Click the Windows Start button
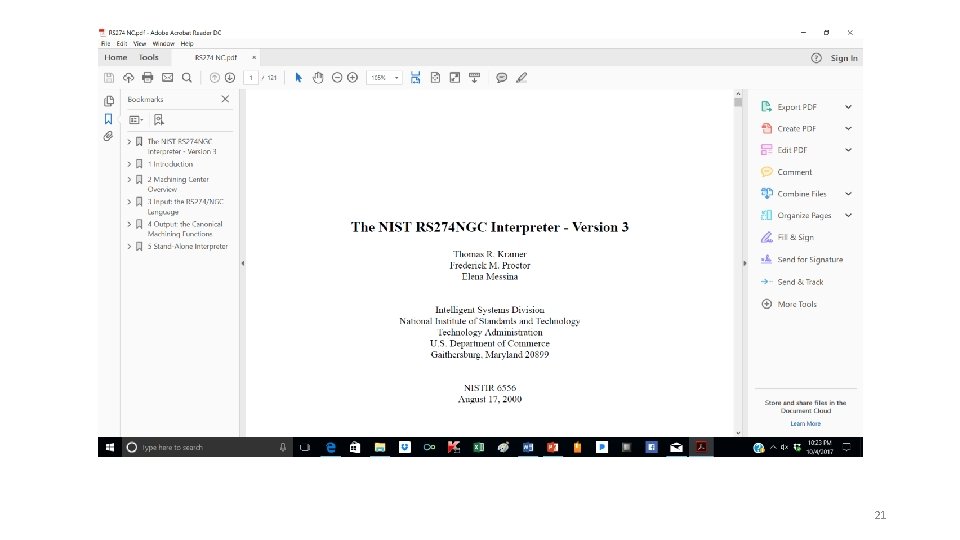The image size is (960, 540). (x=110, y=448)
